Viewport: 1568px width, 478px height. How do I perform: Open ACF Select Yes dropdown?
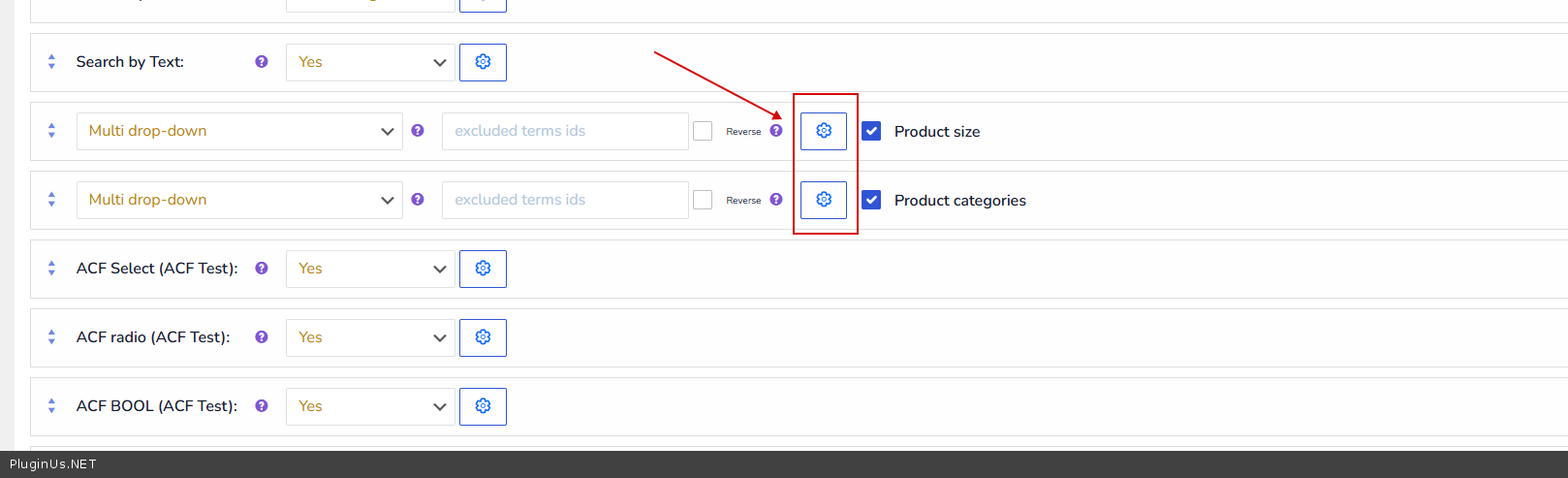point(370,269)
